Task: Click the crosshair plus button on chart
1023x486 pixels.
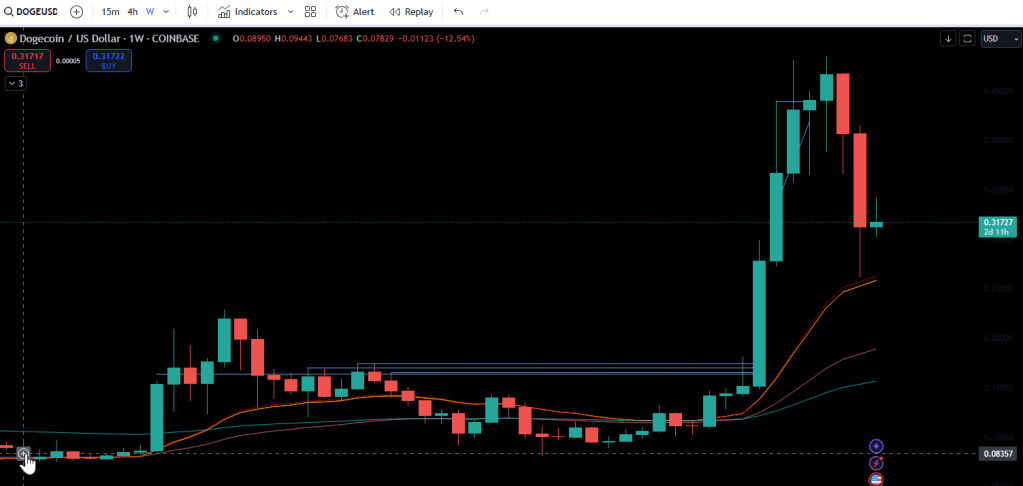Action: (23, 453)
